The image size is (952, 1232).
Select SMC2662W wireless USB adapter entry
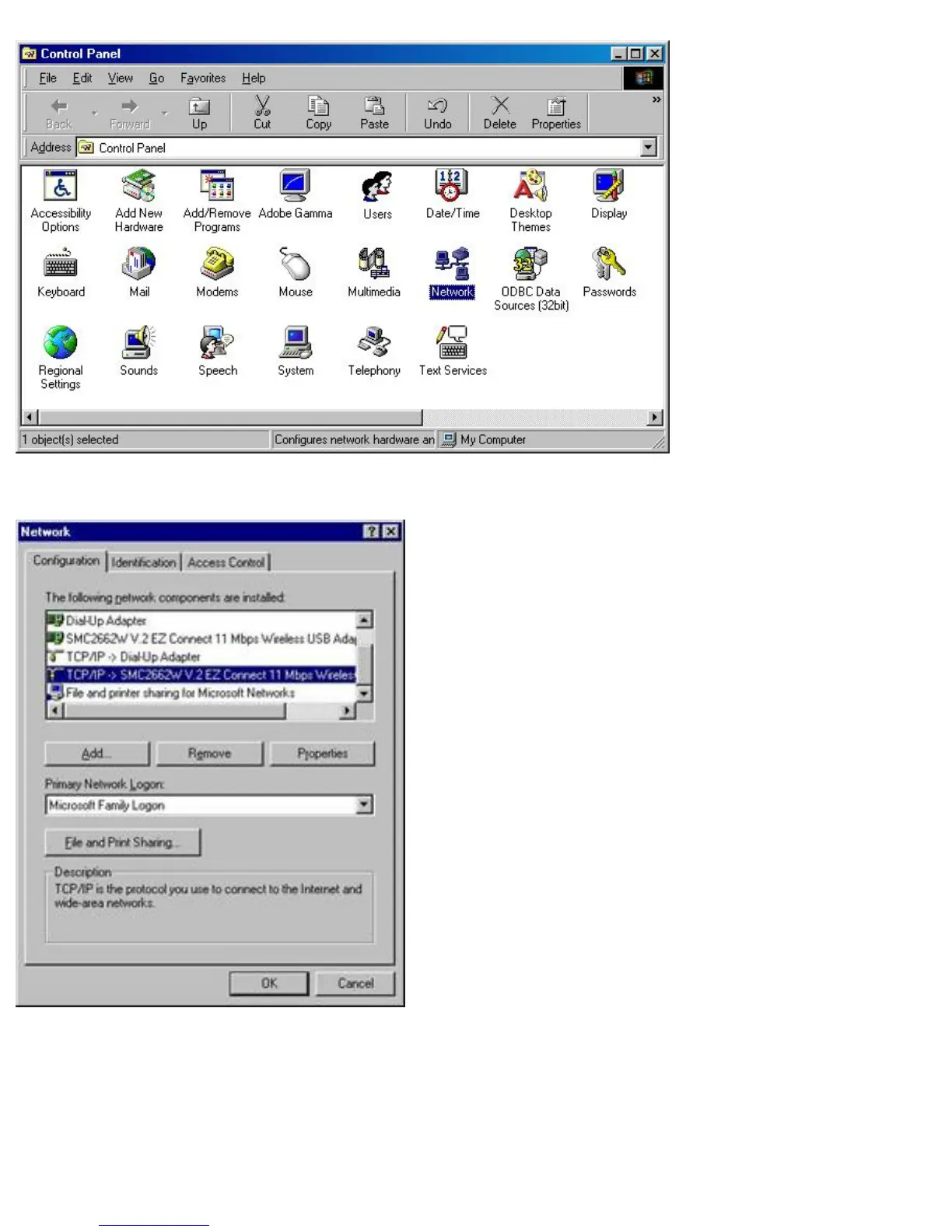[201, 639]
